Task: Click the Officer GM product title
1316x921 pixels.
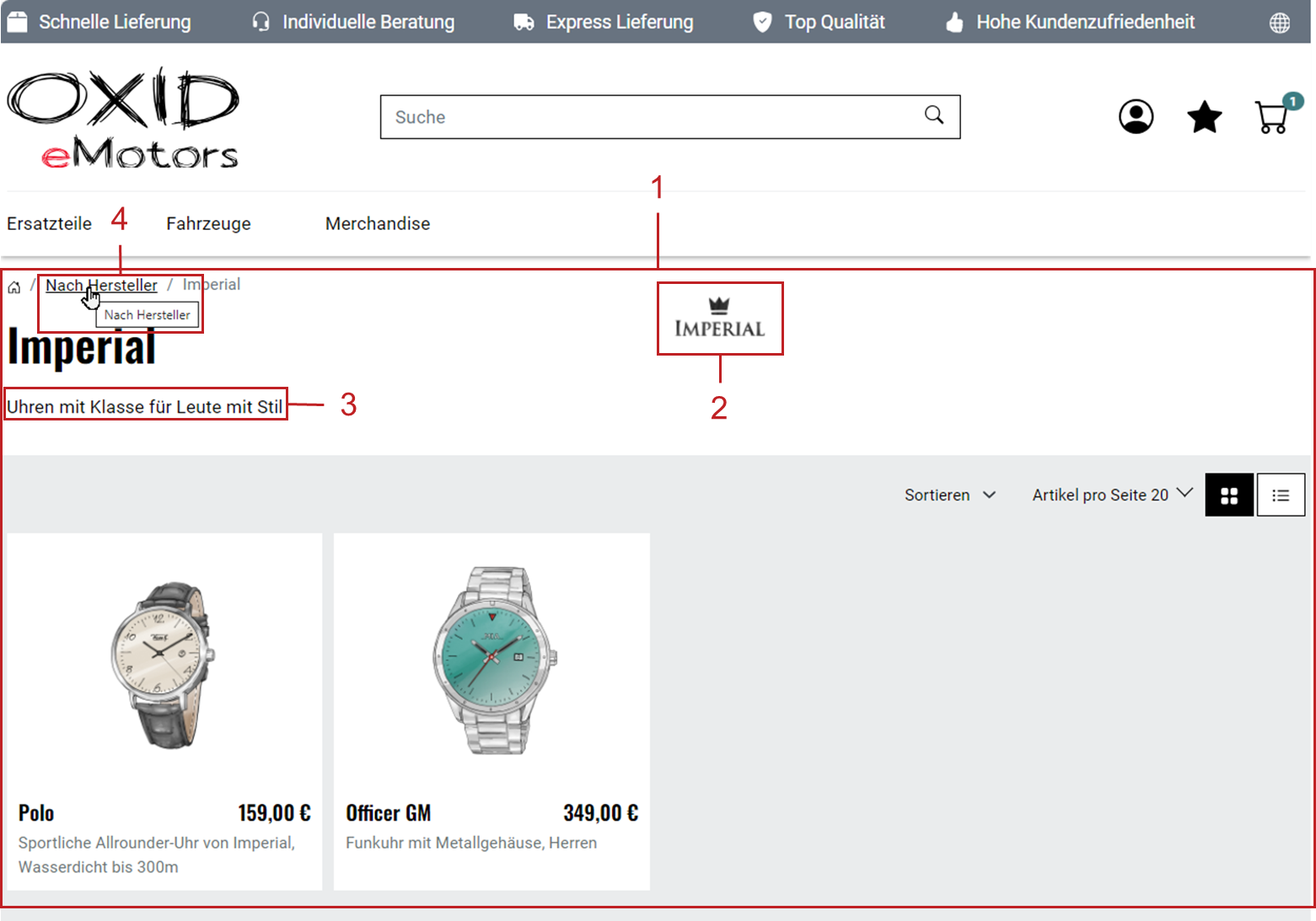Action: coord(388,812)
